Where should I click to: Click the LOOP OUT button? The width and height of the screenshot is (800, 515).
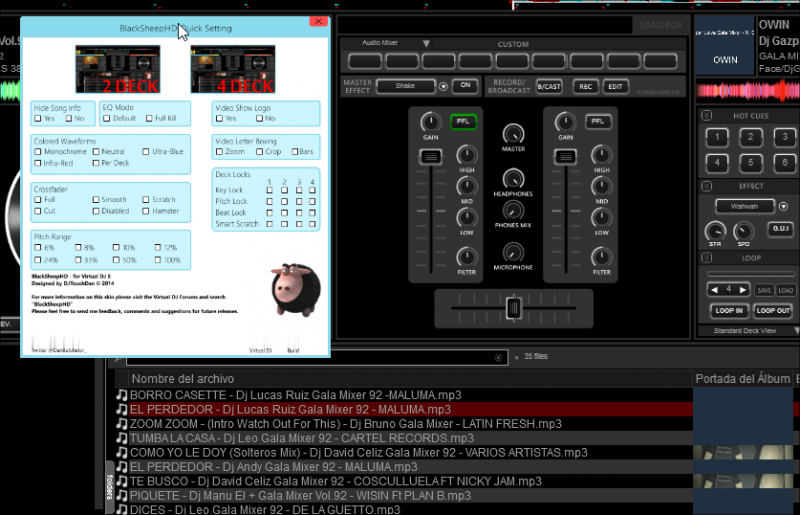(773, 310)
